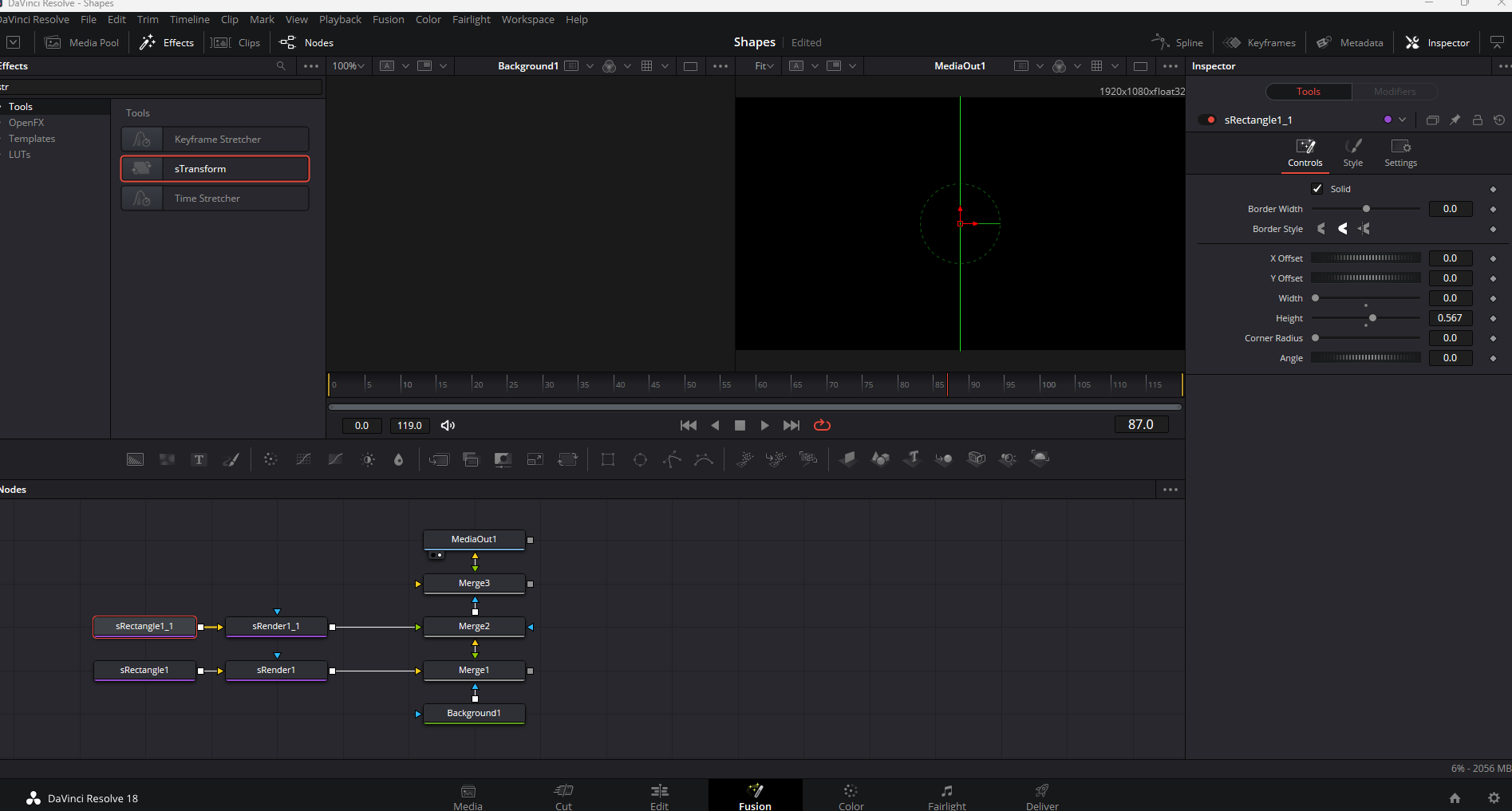1512x811 pixels.
Task: Switch to the Modifiers tab
Action: [1395, 92]
